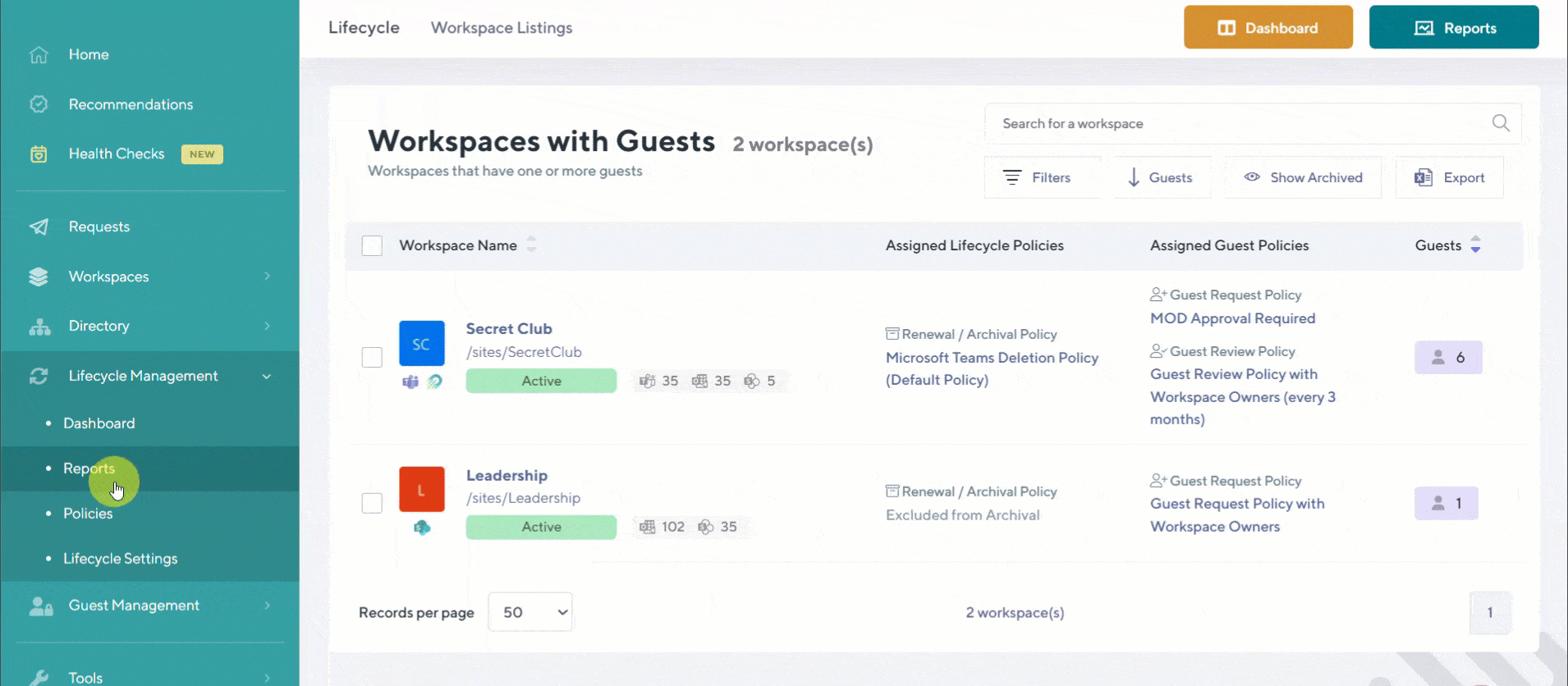
Task: Sort by Workspace Name column arrows
Action: pos(531,245)
